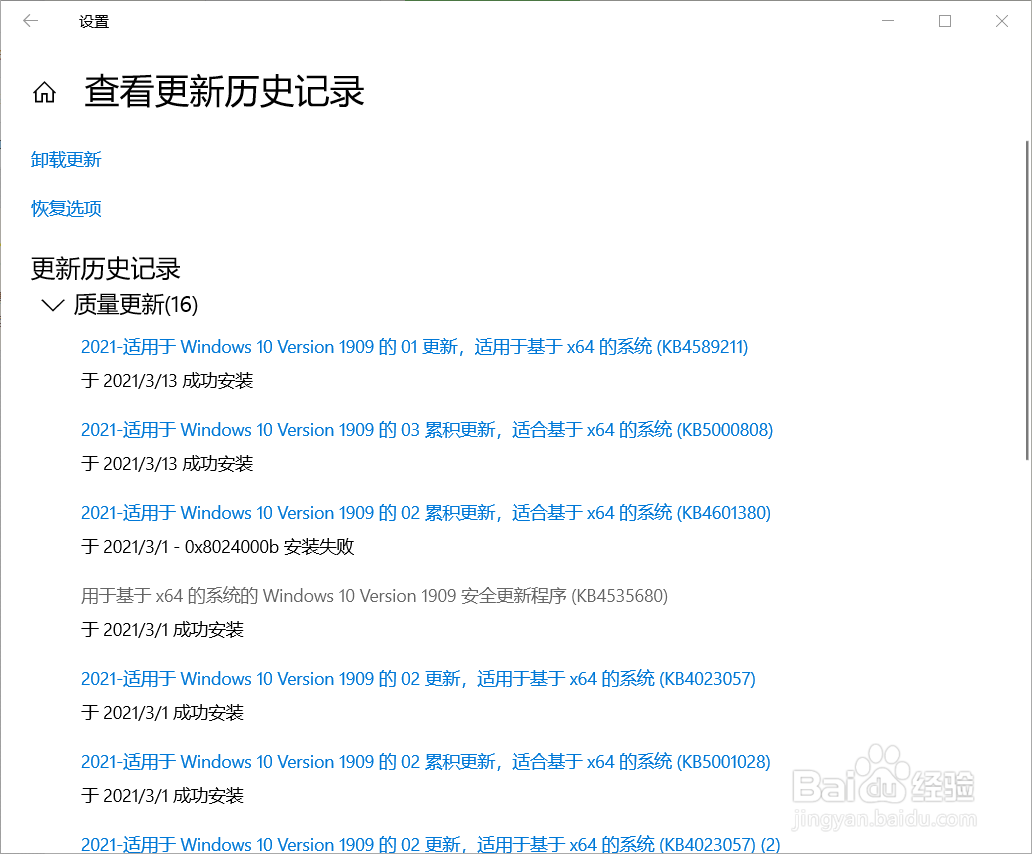Image resolution: width=1032 pixels, height=854 pixels.
Task: Open the KB5001028 cumulative update link
Action: pos(426,761)
